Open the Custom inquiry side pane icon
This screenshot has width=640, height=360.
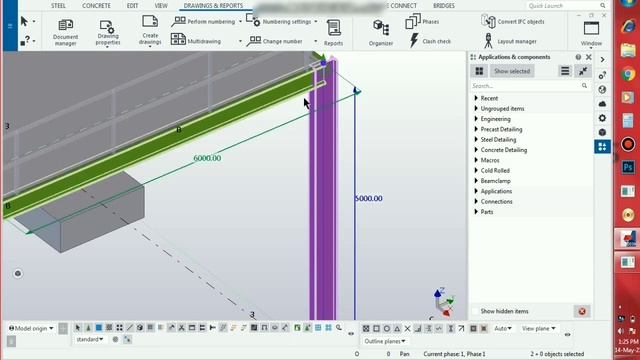tap(602, 75)
